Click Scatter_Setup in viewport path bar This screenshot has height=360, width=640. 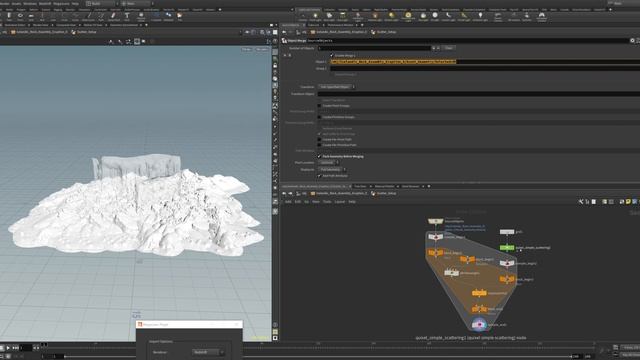coord(87,32)
